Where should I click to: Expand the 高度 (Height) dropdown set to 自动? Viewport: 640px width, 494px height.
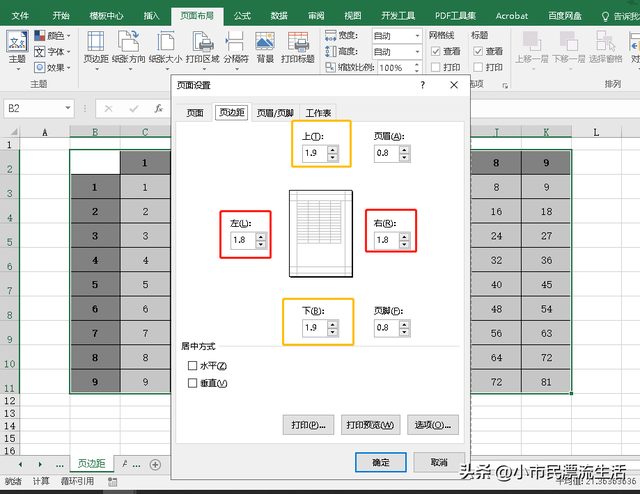(x=396, y=51)
